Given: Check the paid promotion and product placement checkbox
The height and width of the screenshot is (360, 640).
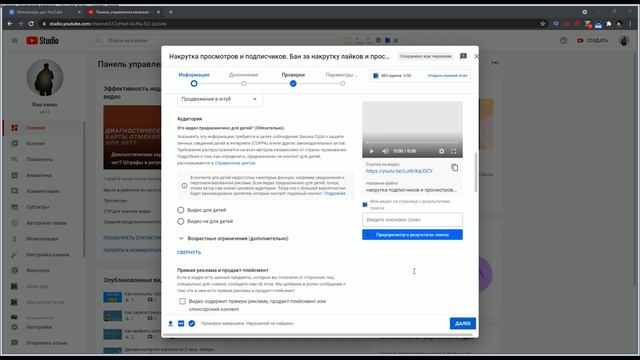Looking at the screenshot, I should coord(182,301).
